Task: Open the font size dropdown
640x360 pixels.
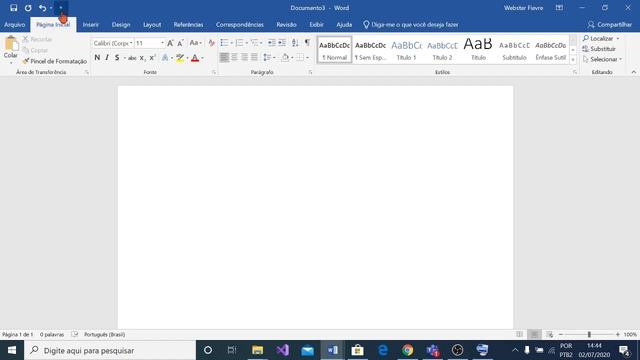Action: point(162,43)
